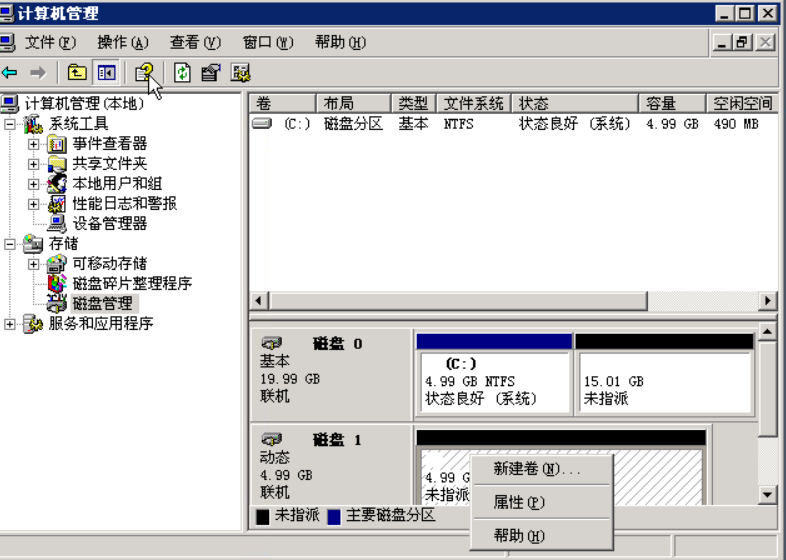Select the 磁盘 0 disk label
786x560 pixels.
[331, 374]
